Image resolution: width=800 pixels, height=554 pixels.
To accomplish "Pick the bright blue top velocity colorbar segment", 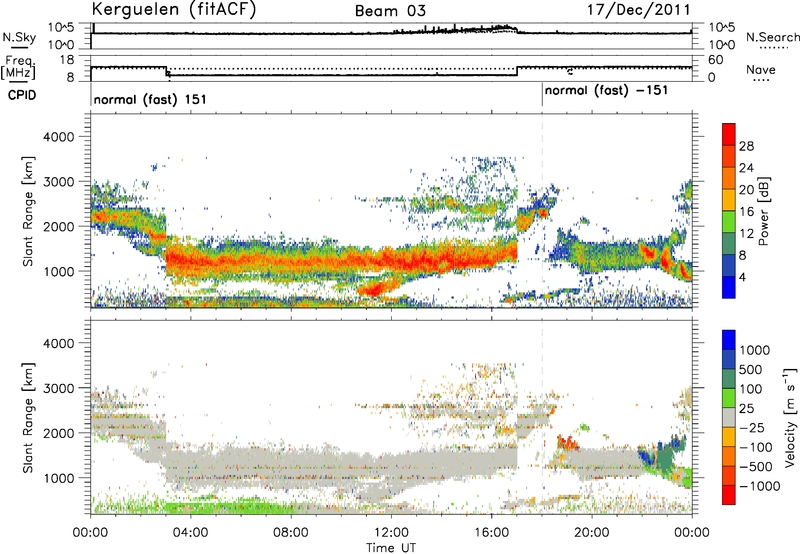I will click(x=729, y=340).
